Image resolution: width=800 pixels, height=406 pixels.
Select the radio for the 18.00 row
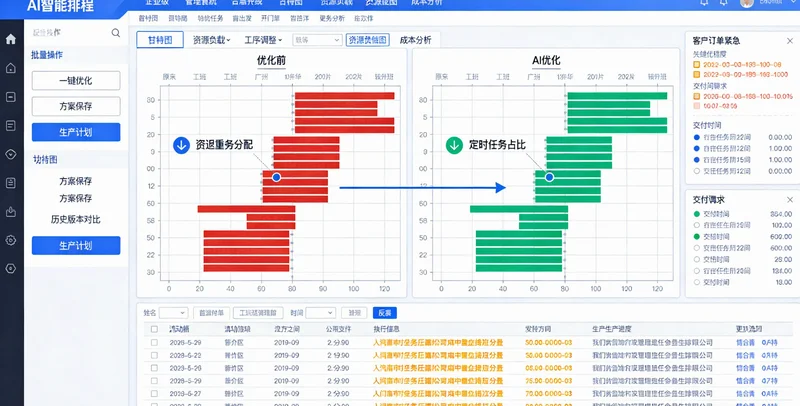click(x=696, y=282)
